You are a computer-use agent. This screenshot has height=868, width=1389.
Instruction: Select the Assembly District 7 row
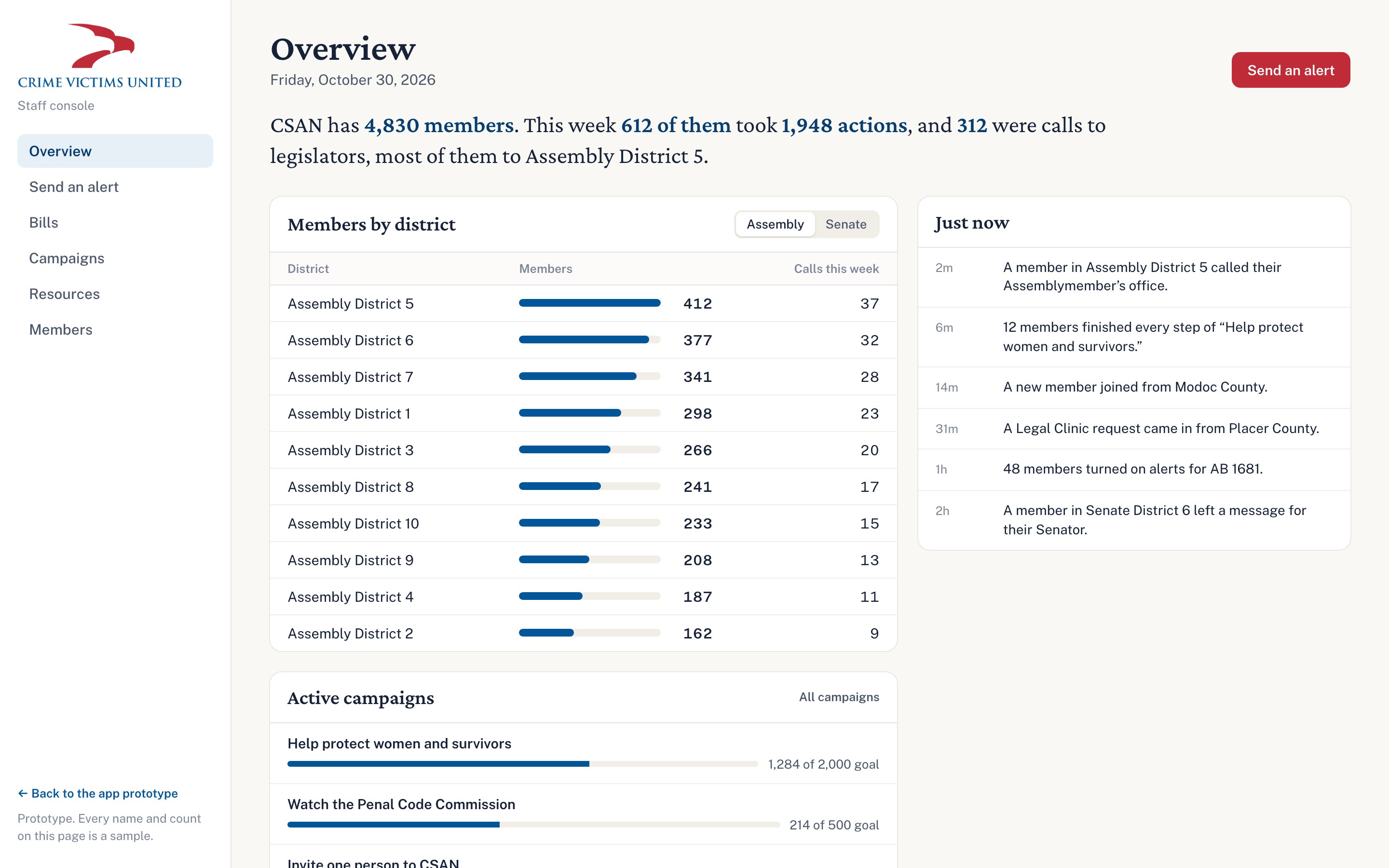coord(583,377)
